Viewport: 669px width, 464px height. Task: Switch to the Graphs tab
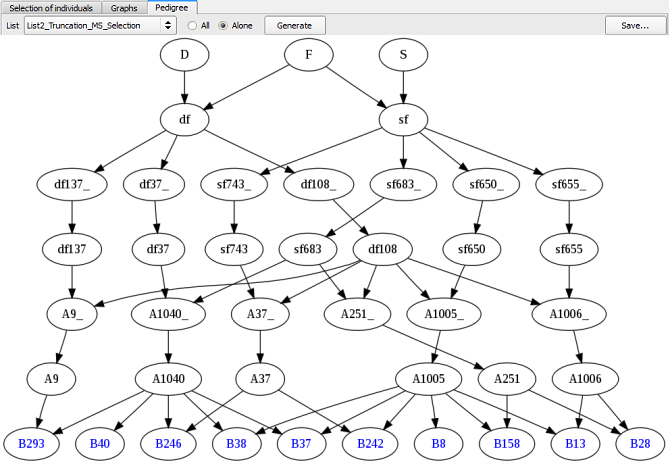point(125,7)
